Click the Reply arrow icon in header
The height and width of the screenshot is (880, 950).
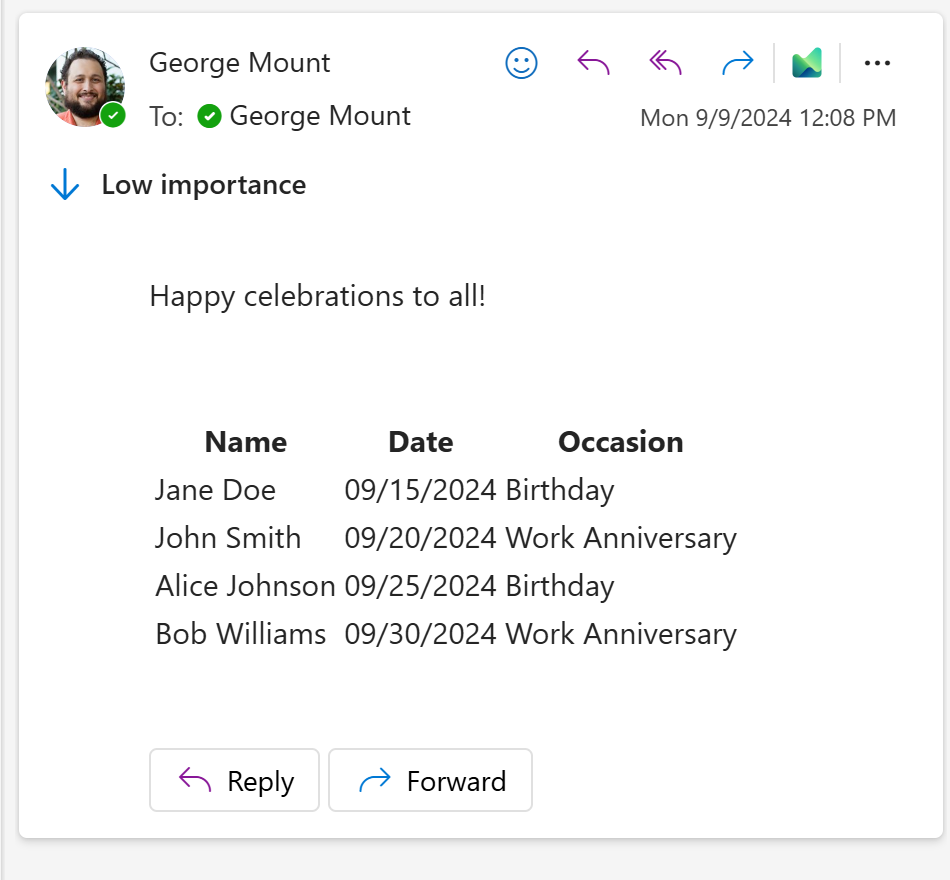(593, 64)
